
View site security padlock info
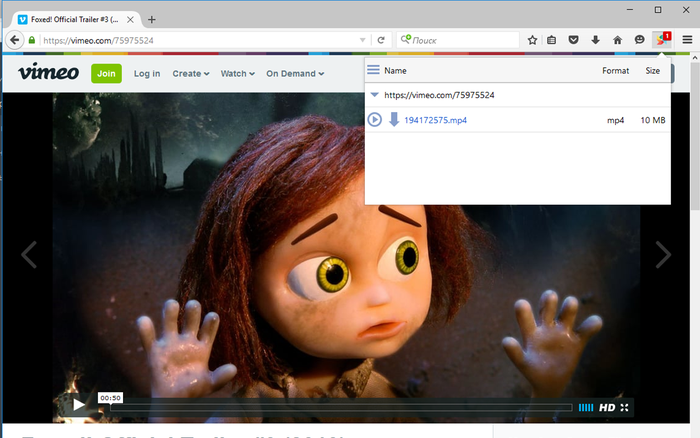pyautogui.click(x=32, y=40)
